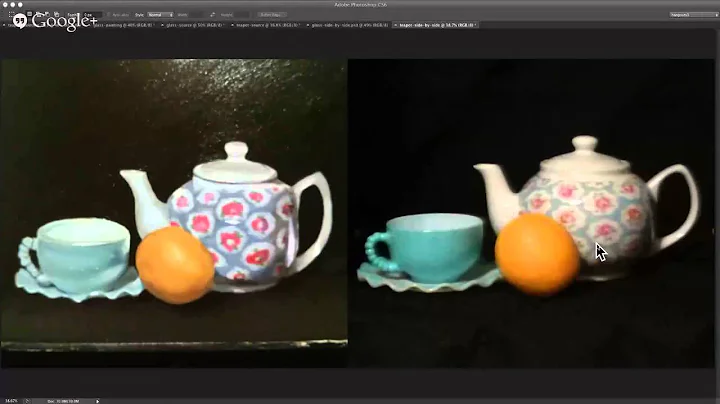Select the Intersect with selection mode icon

click(x=56, y=15)
